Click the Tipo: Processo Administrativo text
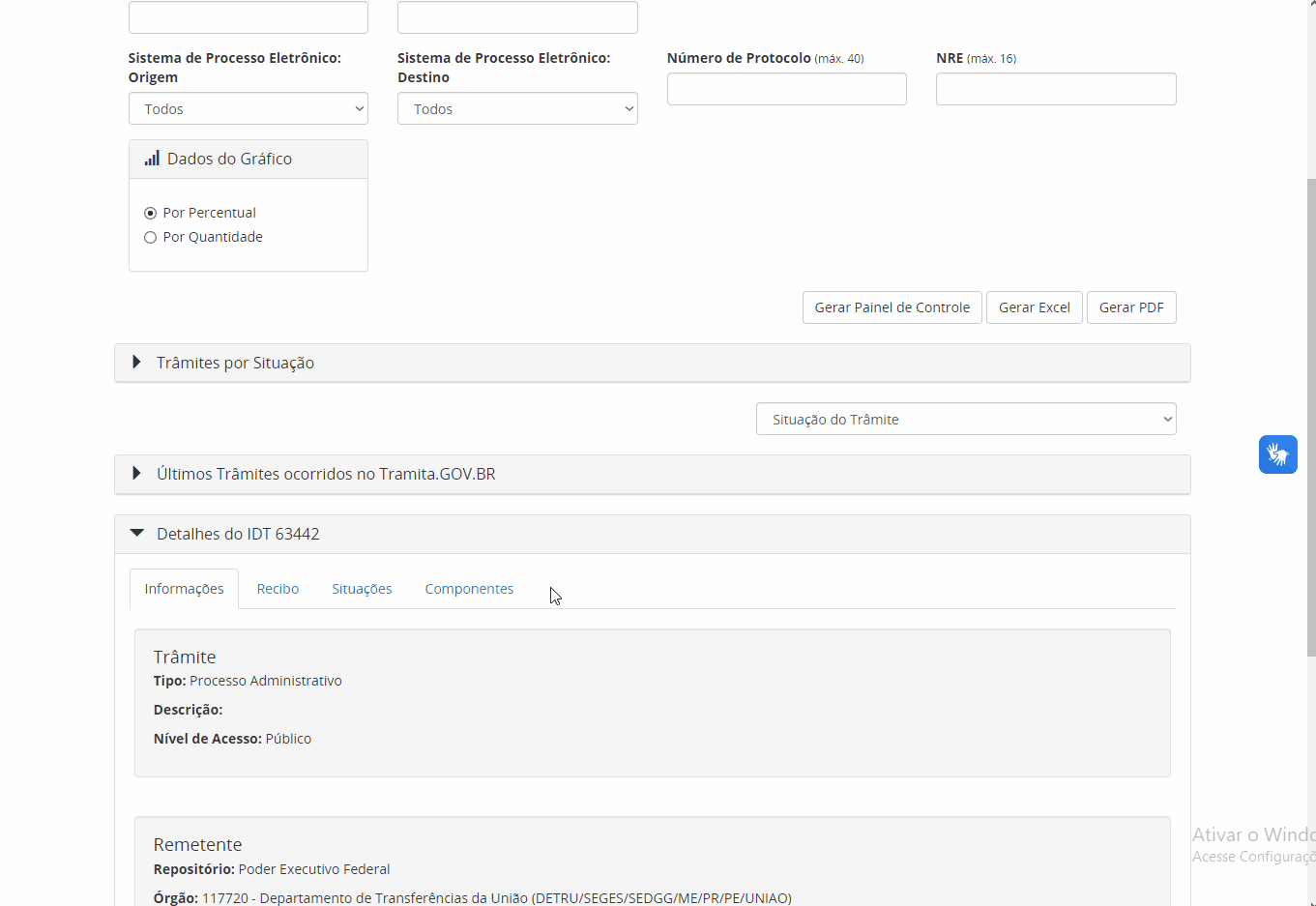The height and width of the screenshot is (906, 1316). tap(248, 681)
